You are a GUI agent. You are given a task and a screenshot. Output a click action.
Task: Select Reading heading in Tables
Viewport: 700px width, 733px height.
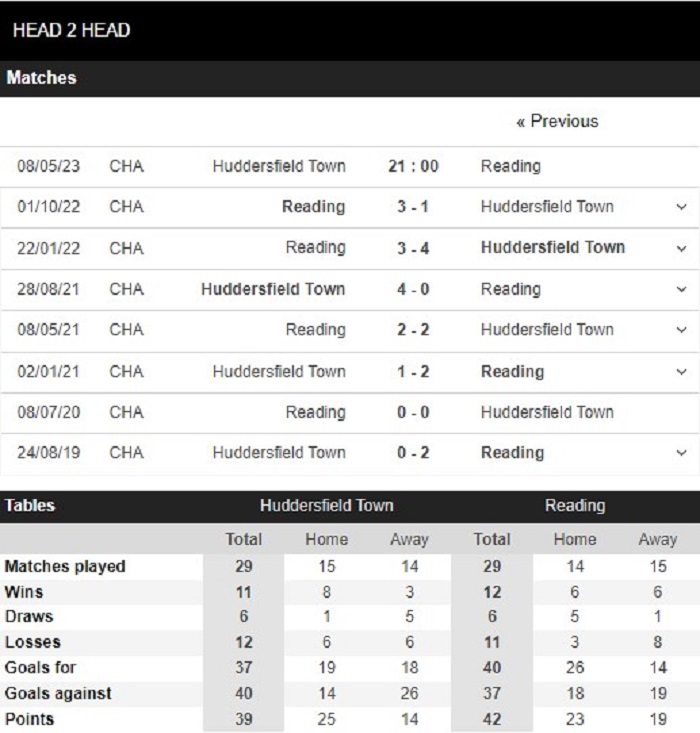(x=575, y=506)
